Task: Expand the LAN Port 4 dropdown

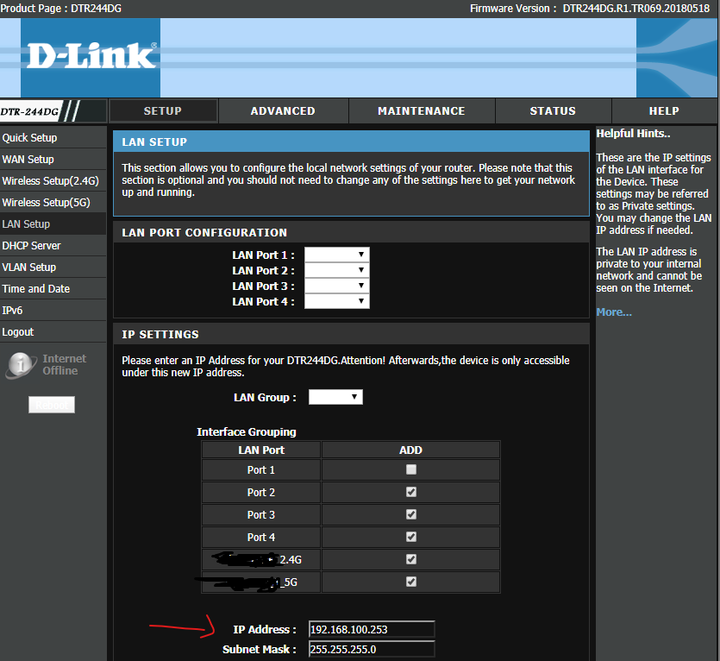Action: (337, 302)
